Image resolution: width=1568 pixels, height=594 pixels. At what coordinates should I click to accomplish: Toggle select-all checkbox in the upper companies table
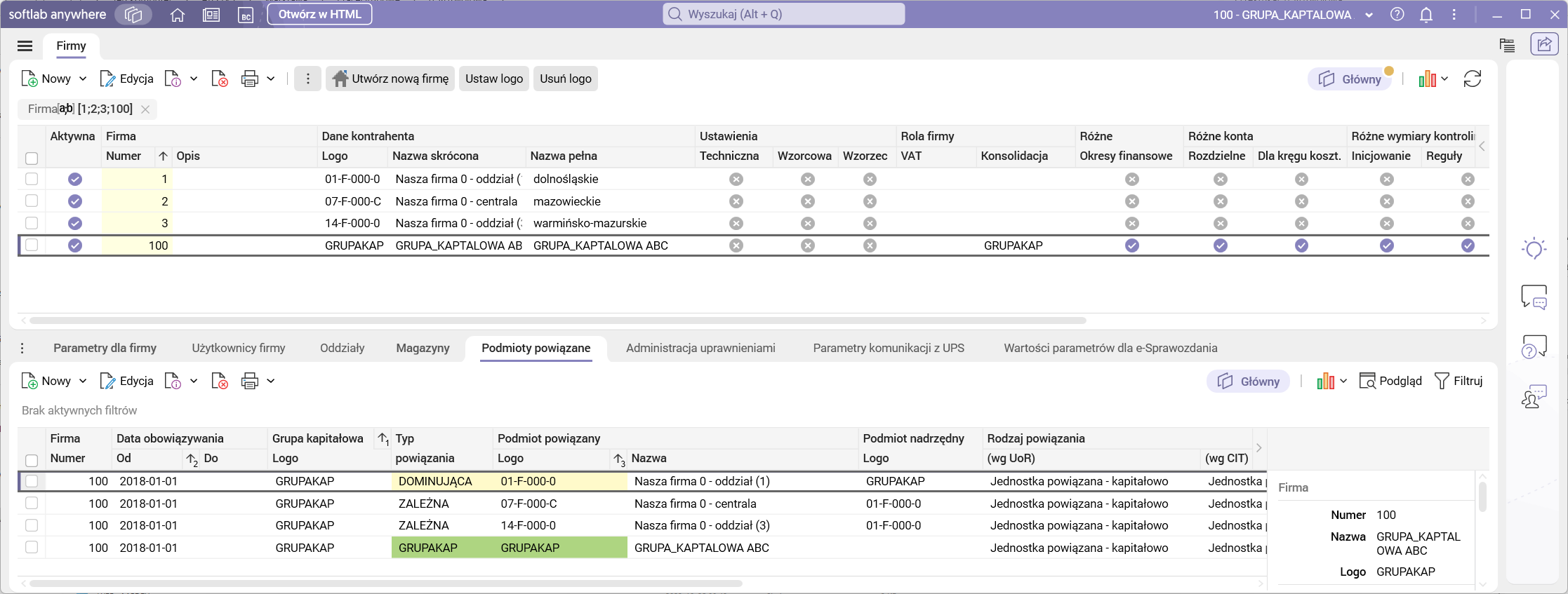click(32, 158)
